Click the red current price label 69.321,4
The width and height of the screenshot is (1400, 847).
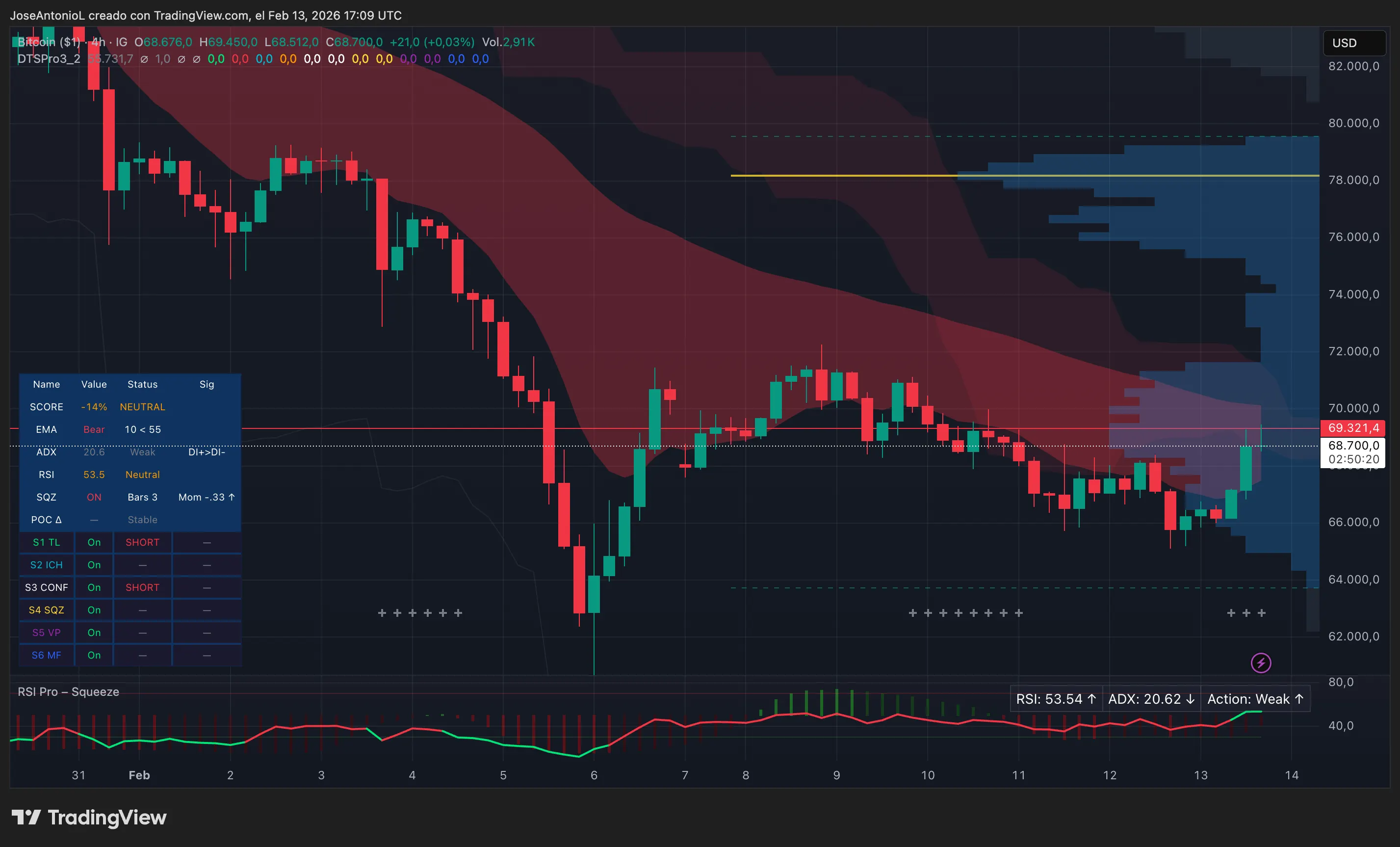1353,428
